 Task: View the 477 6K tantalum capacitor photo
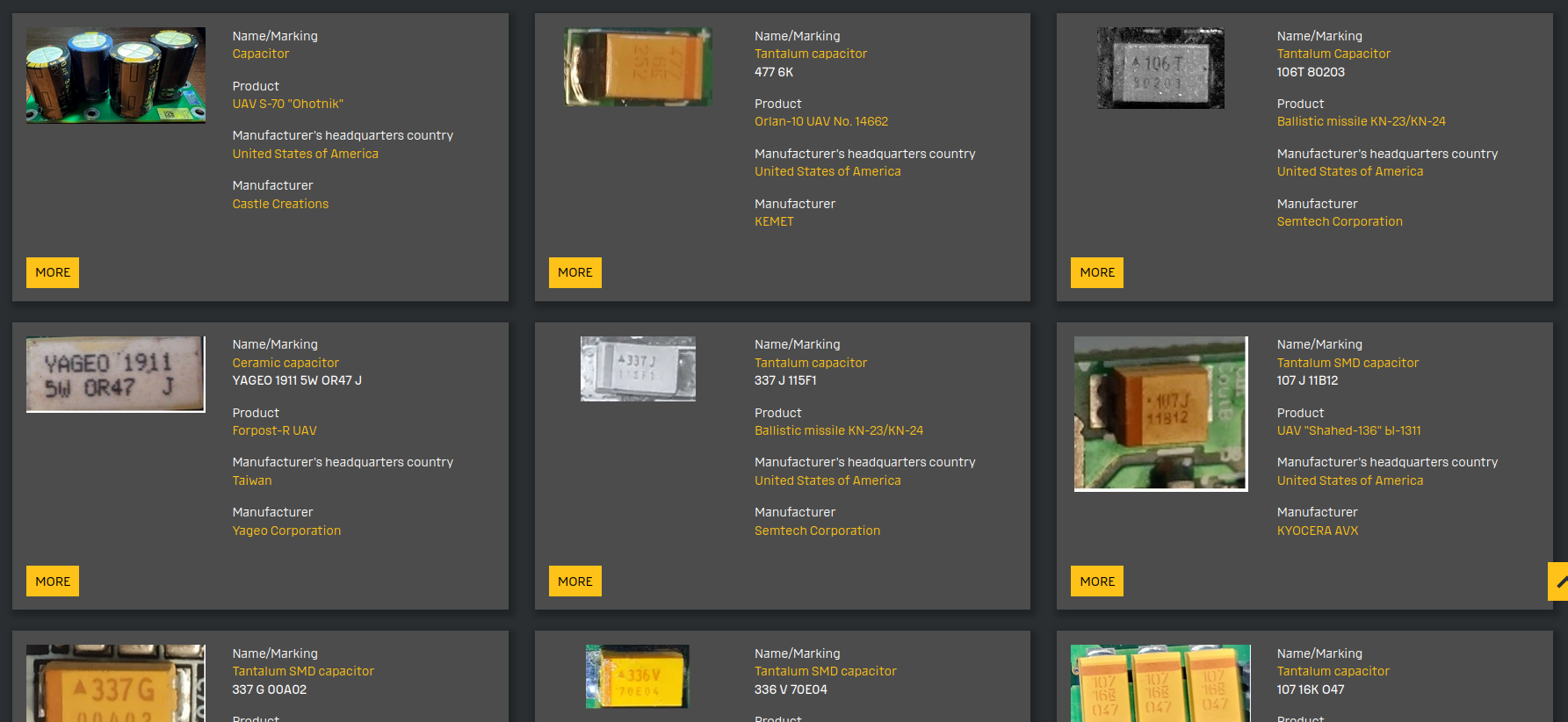(638, 67)
